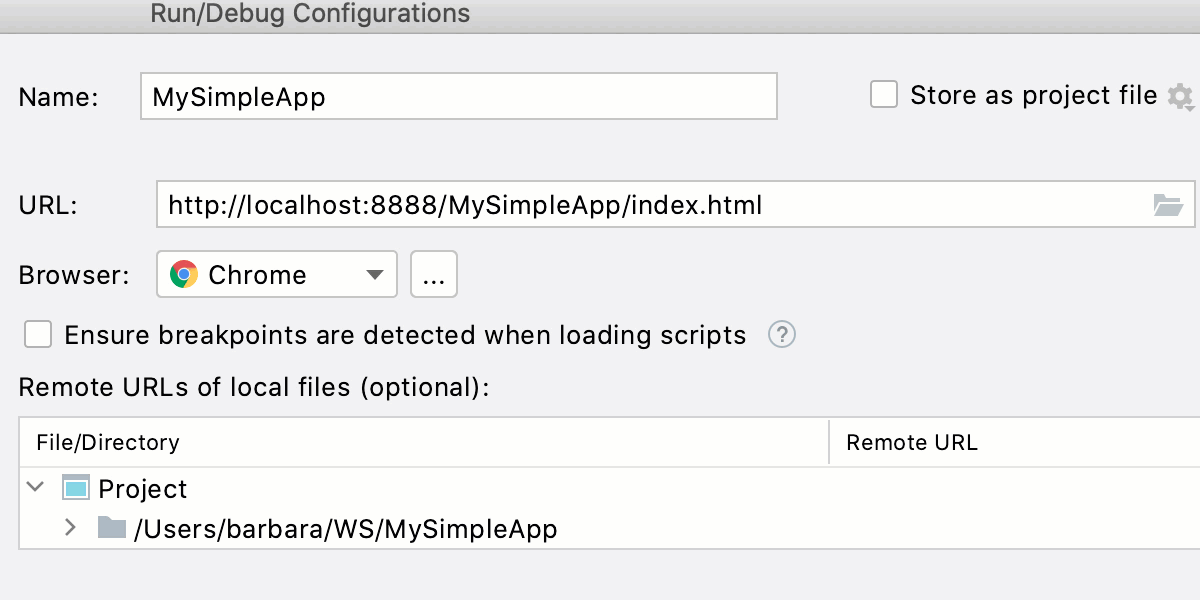1200x600 pixels.
Task: Click the ... button next to Browser
Action: tap(434, 273)
